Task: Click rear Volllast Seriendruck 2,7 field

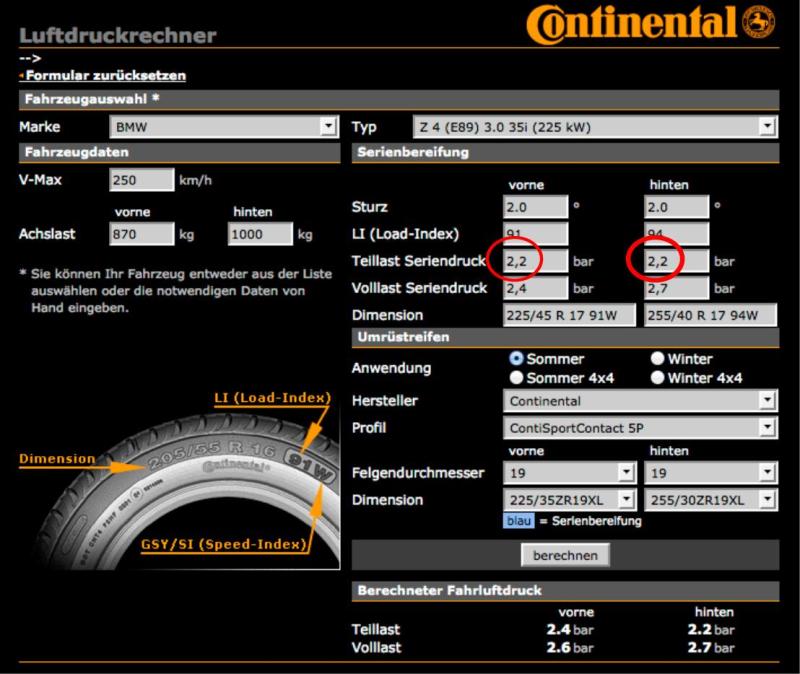Action: [674, 288]
